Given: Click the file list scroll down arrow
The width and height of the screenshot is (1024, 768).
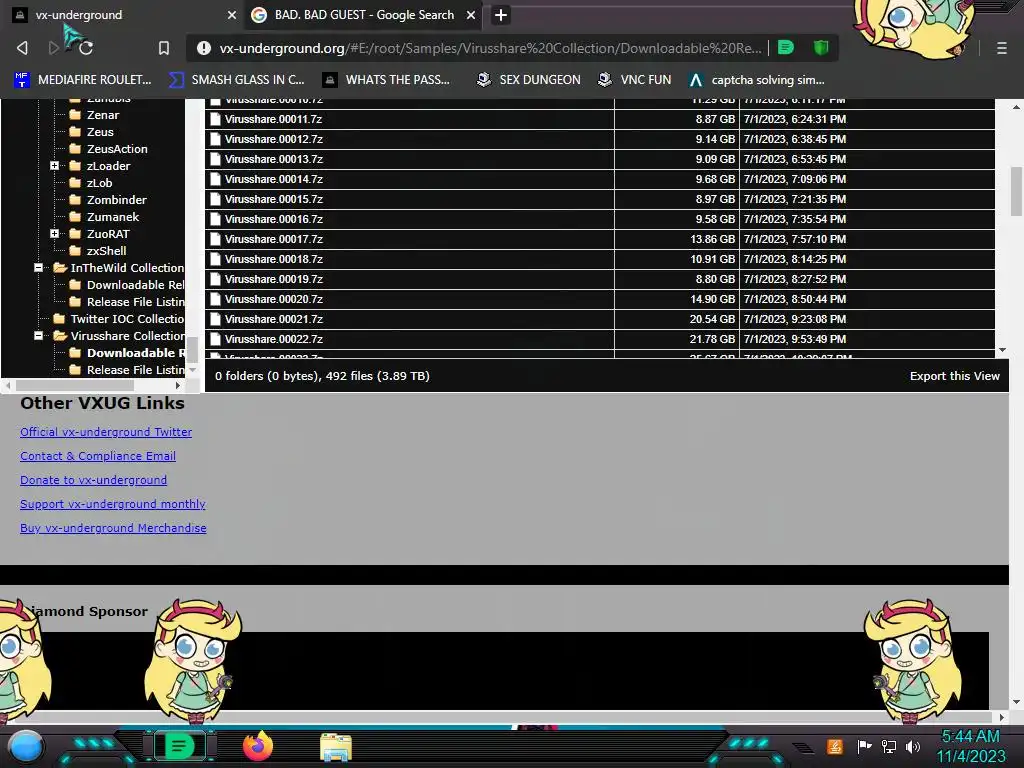Looking at the screenshot, I should pos(1002,351).
